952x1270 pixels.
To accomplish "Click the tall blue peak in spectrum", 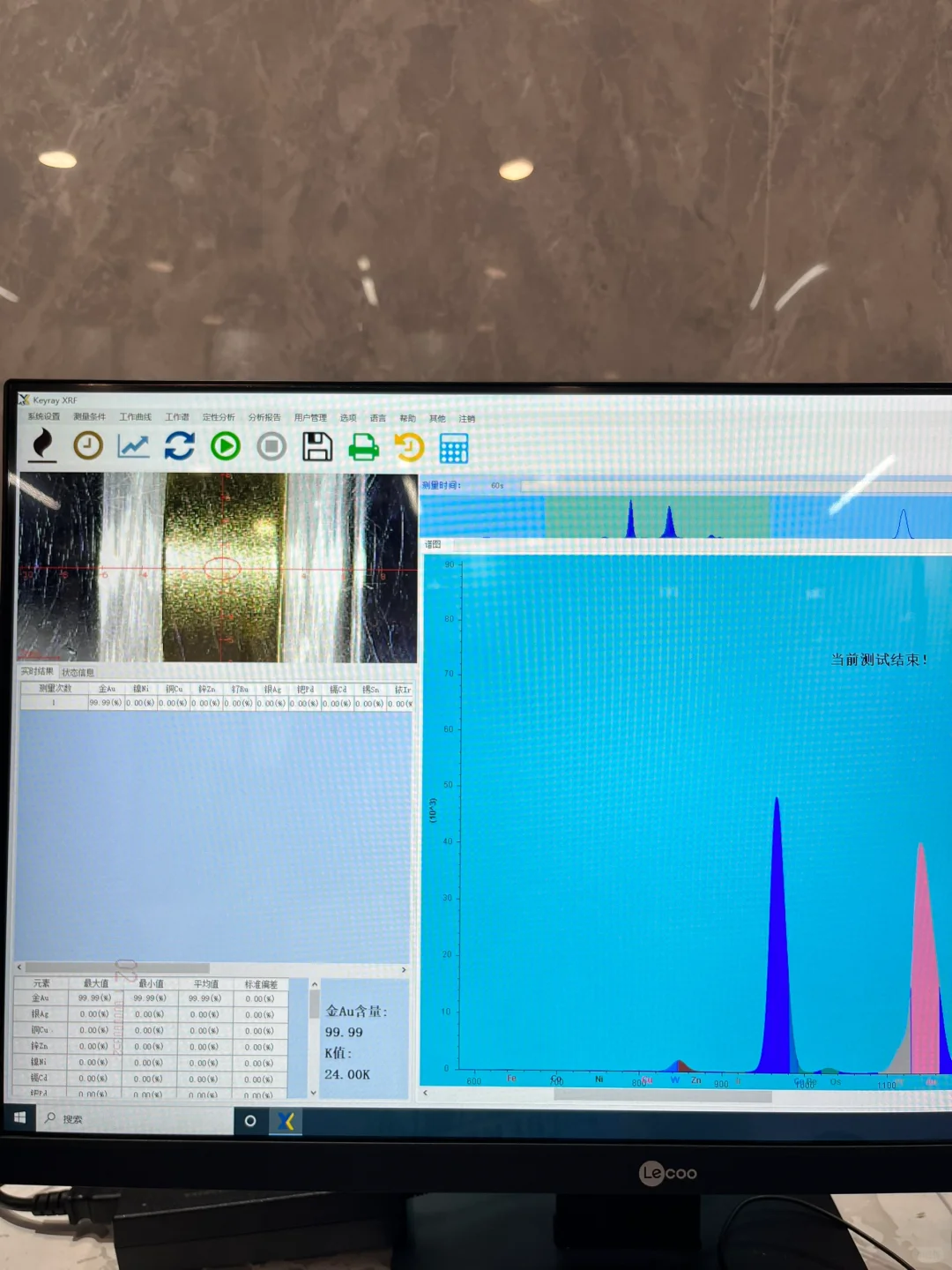I will (777, 935).
